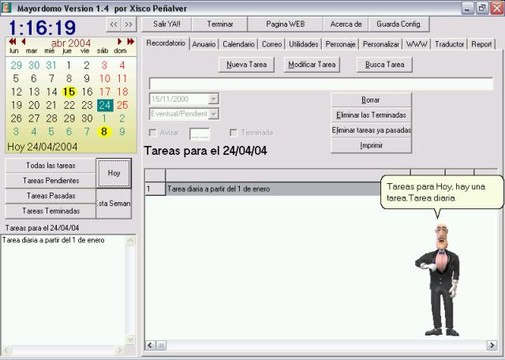Click the Avisar time input field
This screenshot has width=505, height=360.
[x=199, y=134]
